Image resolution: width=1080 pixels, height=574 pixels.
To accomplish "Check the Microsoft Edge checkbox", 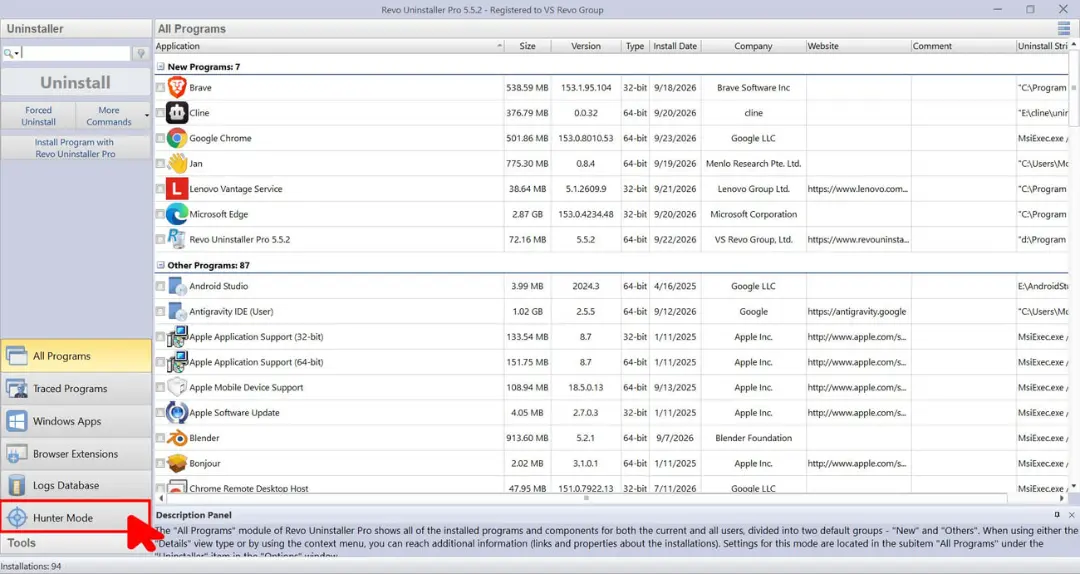I will point(160,215).
